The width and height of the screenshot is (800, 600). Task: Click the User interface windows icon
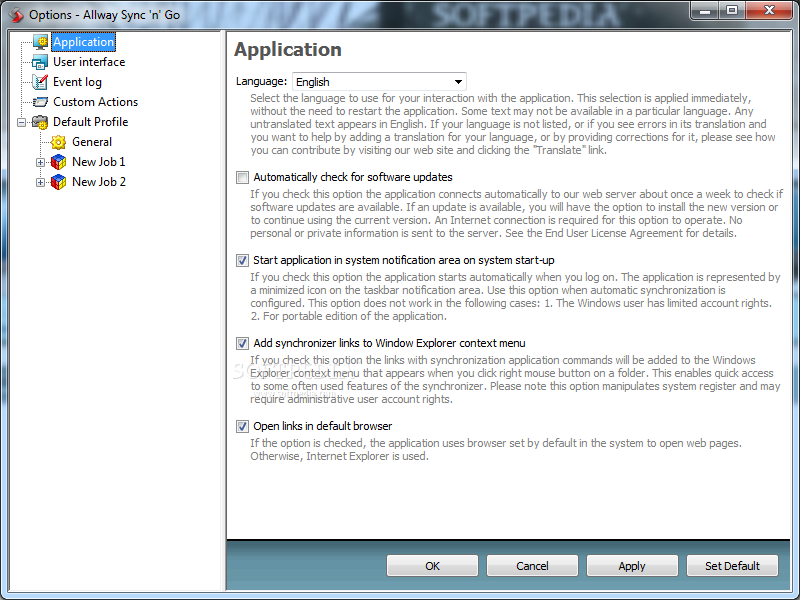[x=40, y=62]
